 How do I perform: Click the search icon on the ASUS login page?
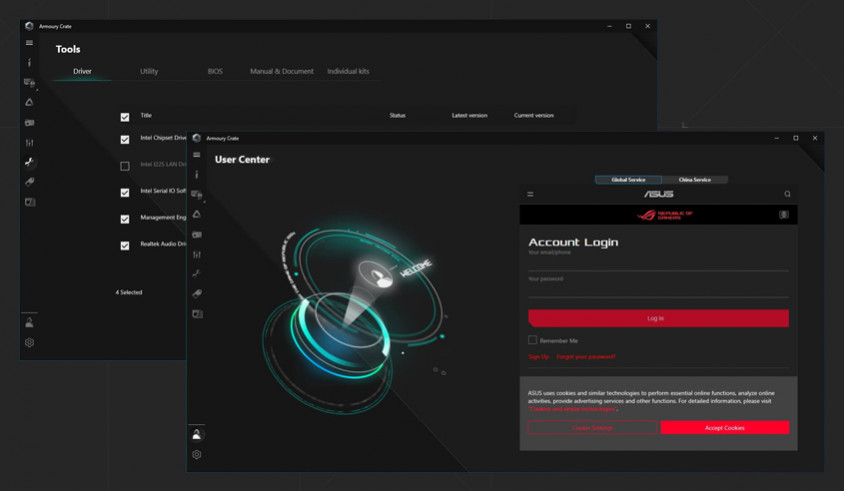787,194
